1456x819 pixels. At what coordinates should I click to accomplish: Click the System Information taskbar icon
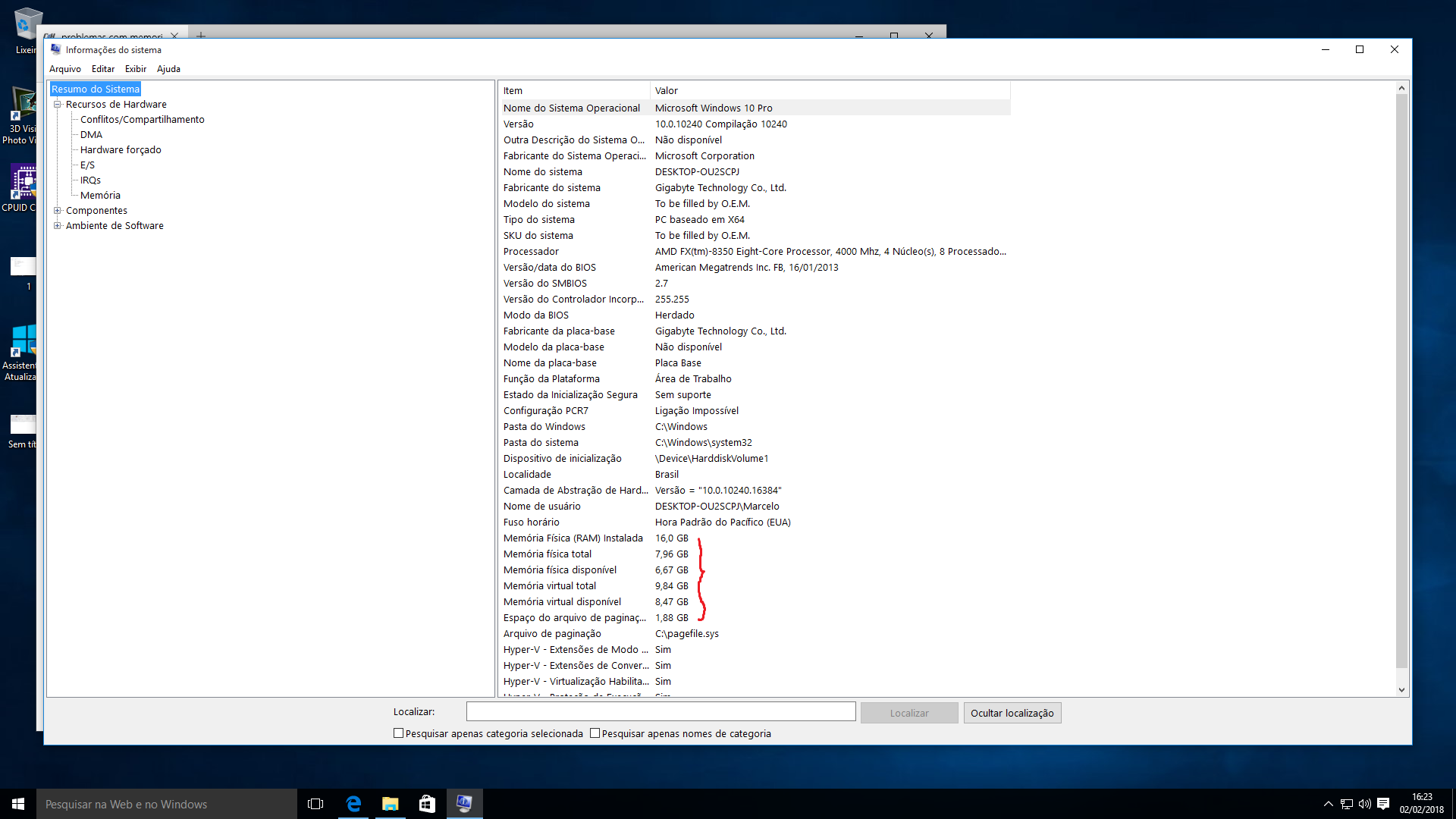pos(464,804)
